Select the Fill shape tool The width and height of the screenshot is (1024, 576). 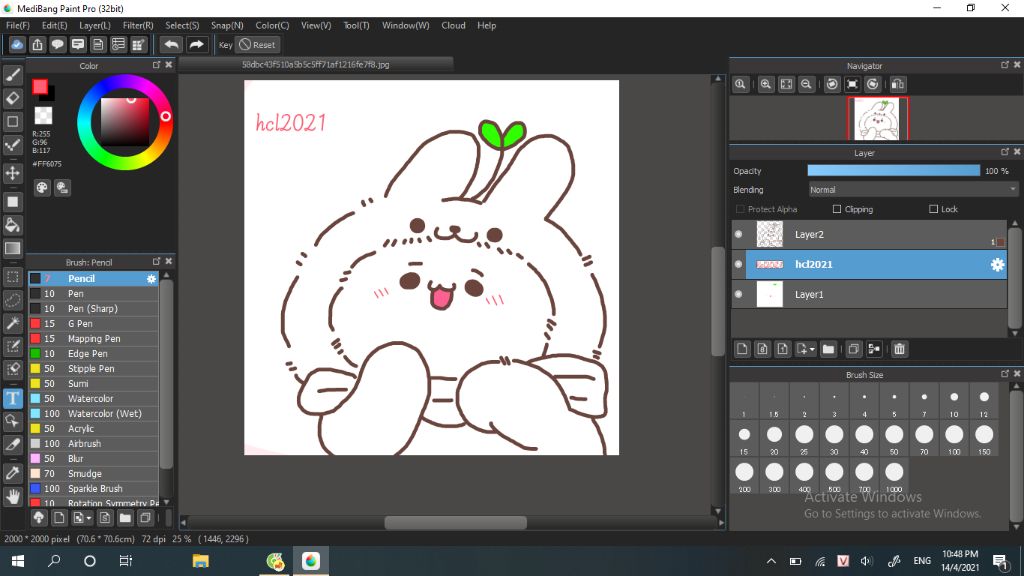pyautogui.click(x=12, y=202)
